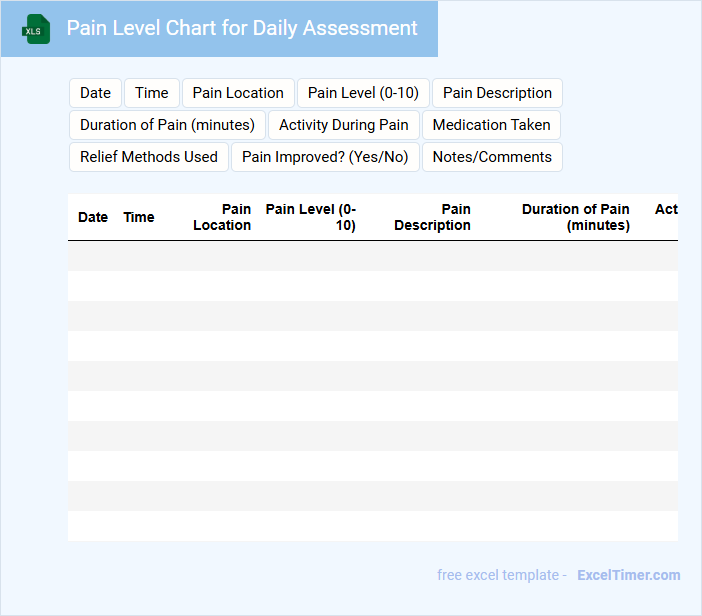Click the Pain Level (0-10) tag
The width and height of the screenshot is (702, 616).
[x=363, y=93]
